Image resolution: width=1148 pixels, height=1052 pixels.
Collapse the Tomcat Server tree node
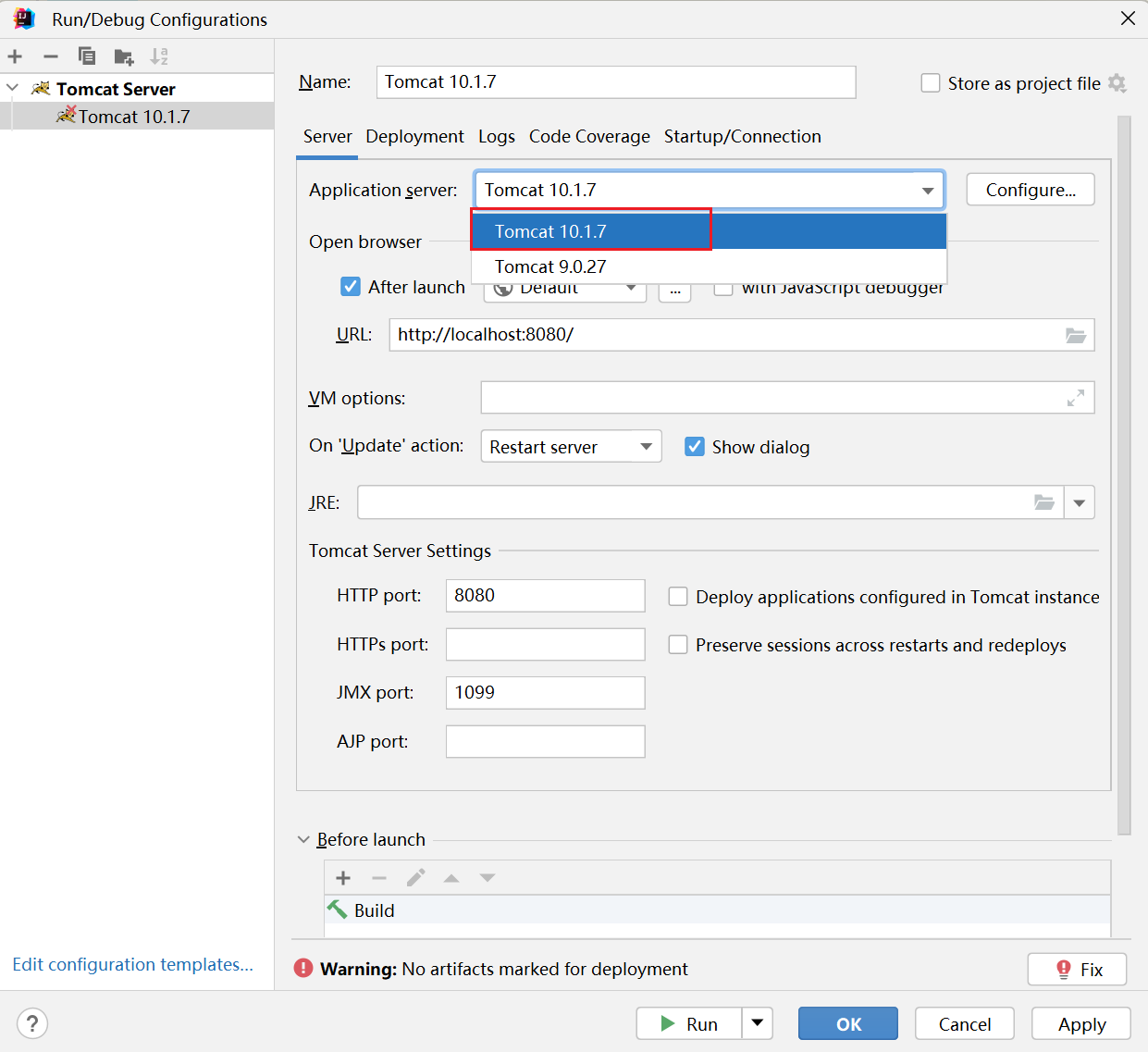(12, 88)
